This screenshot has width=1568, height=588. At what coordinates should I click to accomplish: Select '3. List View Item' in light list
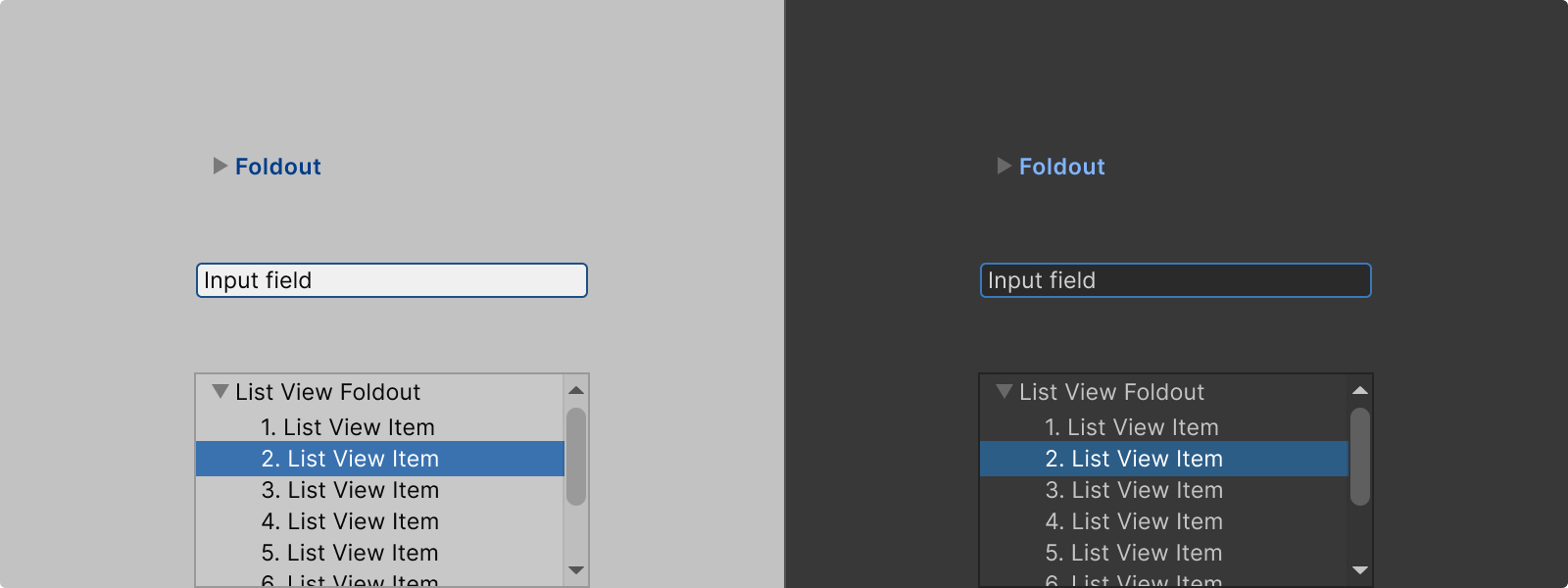tap(350, 490)
